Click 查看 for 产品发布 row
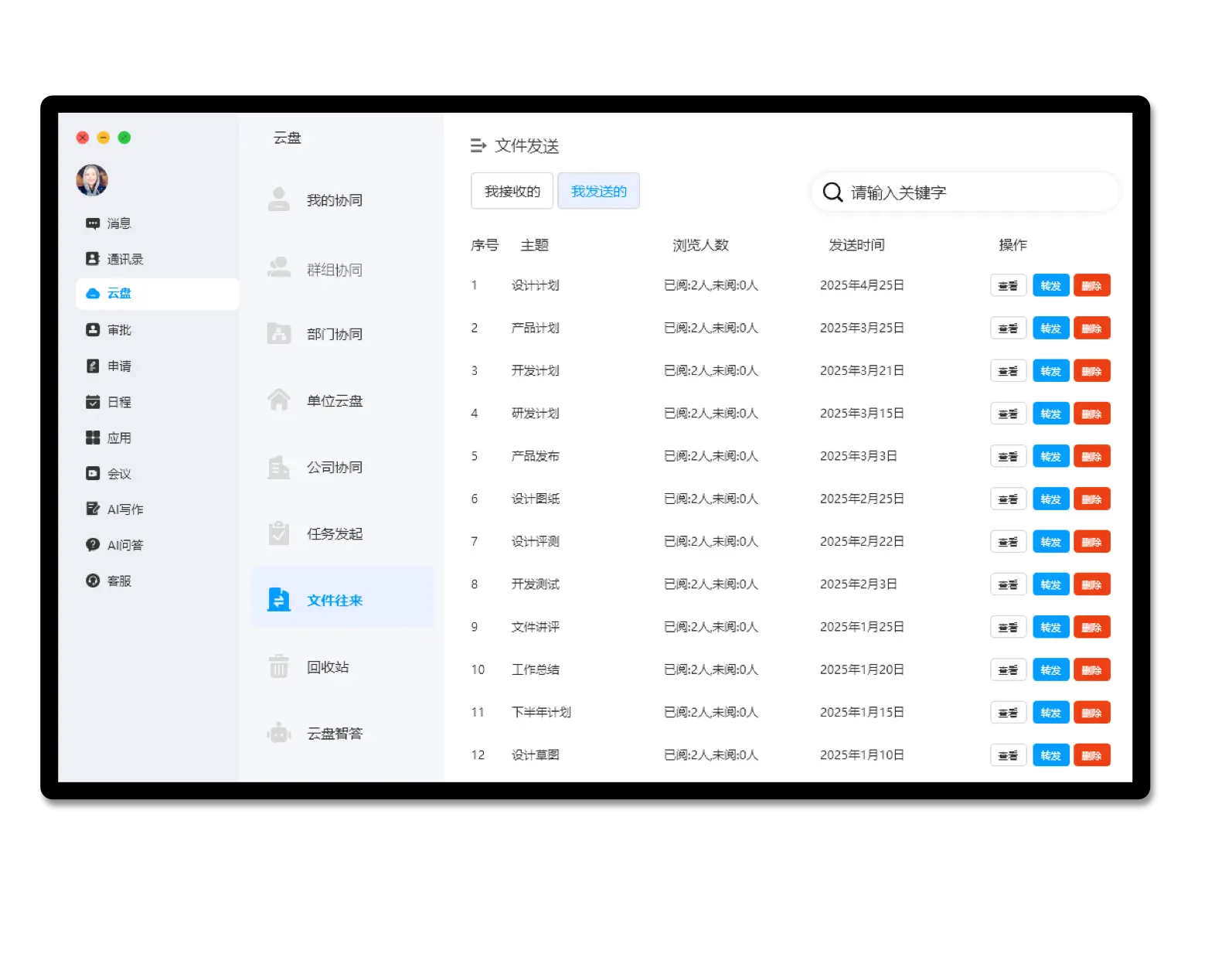The image size is (1232, 957). tap(1008, 457)
